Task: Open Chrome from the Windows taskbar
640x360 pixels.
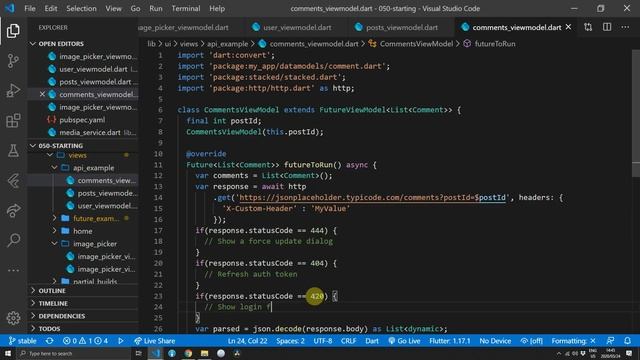Action: [188, 353]
